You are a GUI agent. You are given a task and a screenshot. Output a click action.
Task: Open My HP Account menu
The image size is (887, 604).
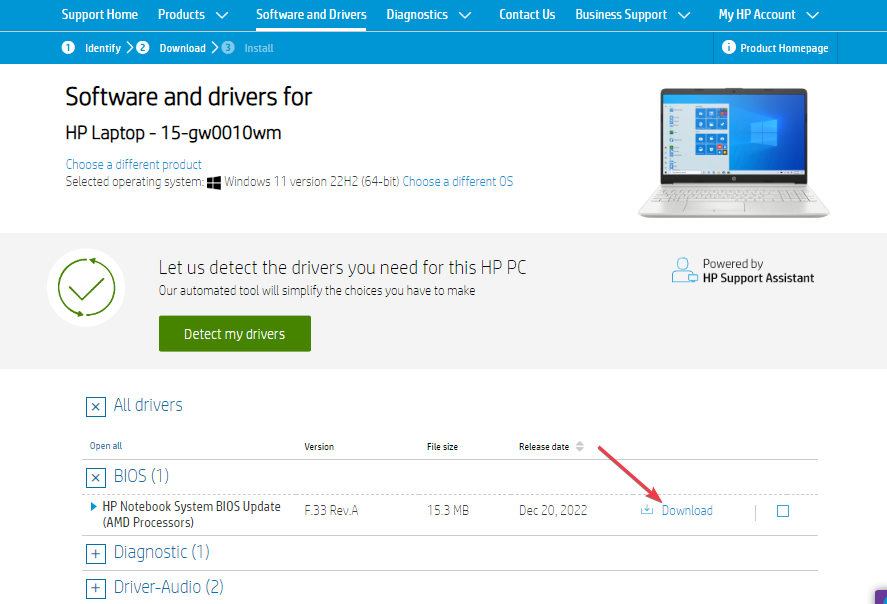click(x=757, y=15)
